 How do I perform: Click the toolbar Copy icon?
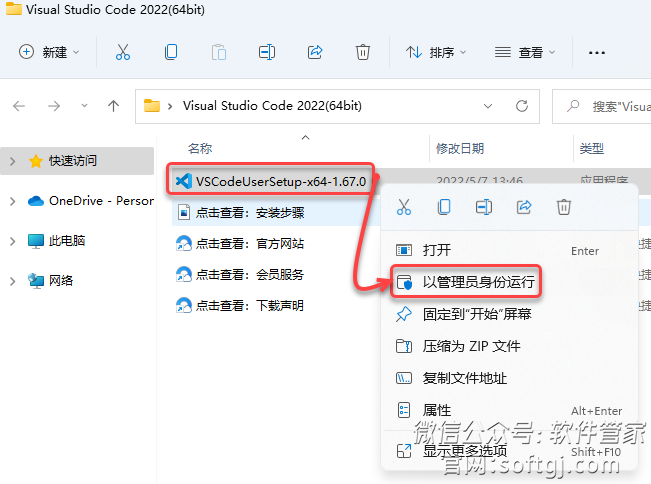point(171,52)
